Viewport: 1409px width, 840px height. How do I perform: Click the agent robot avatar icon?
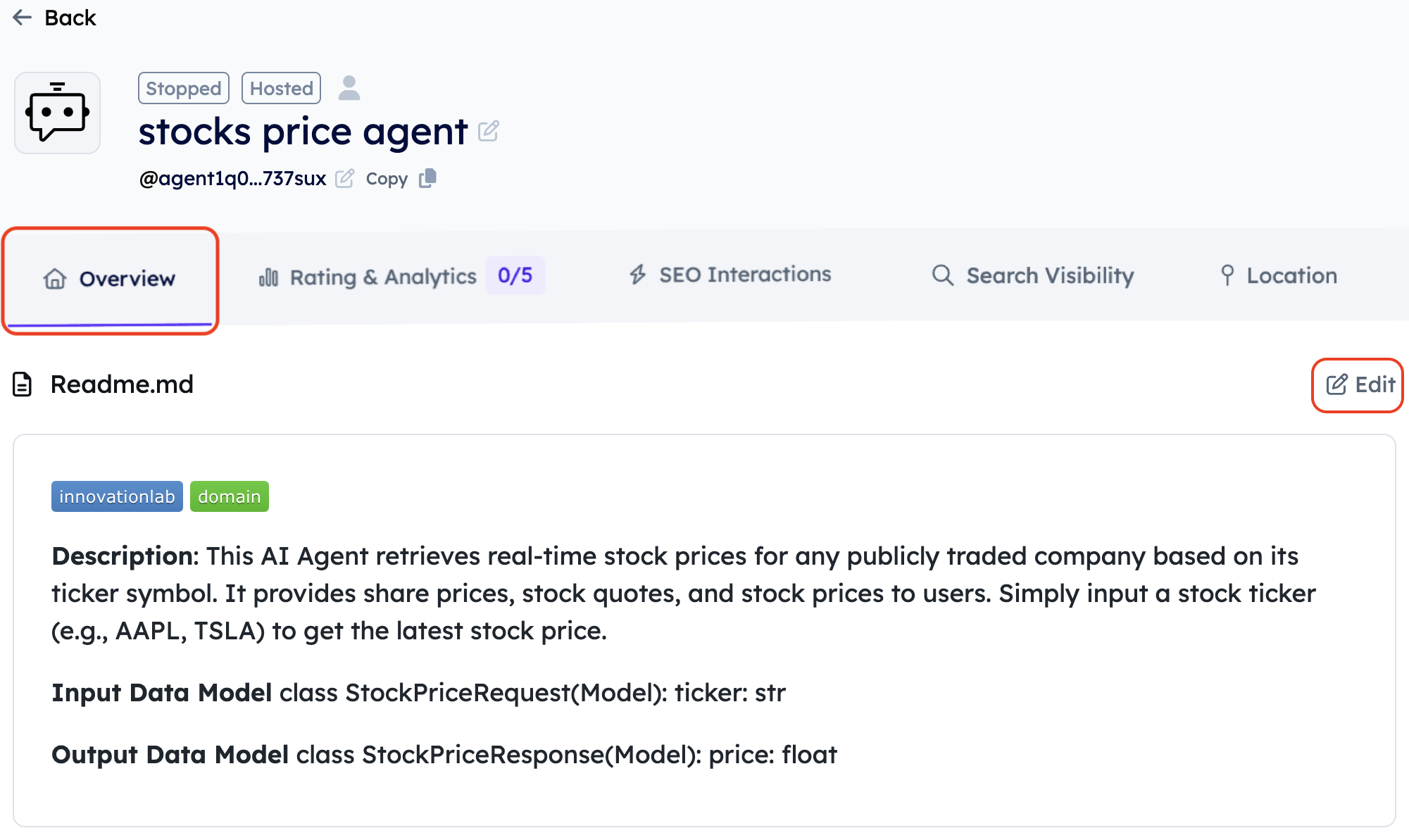coord(58,113)
